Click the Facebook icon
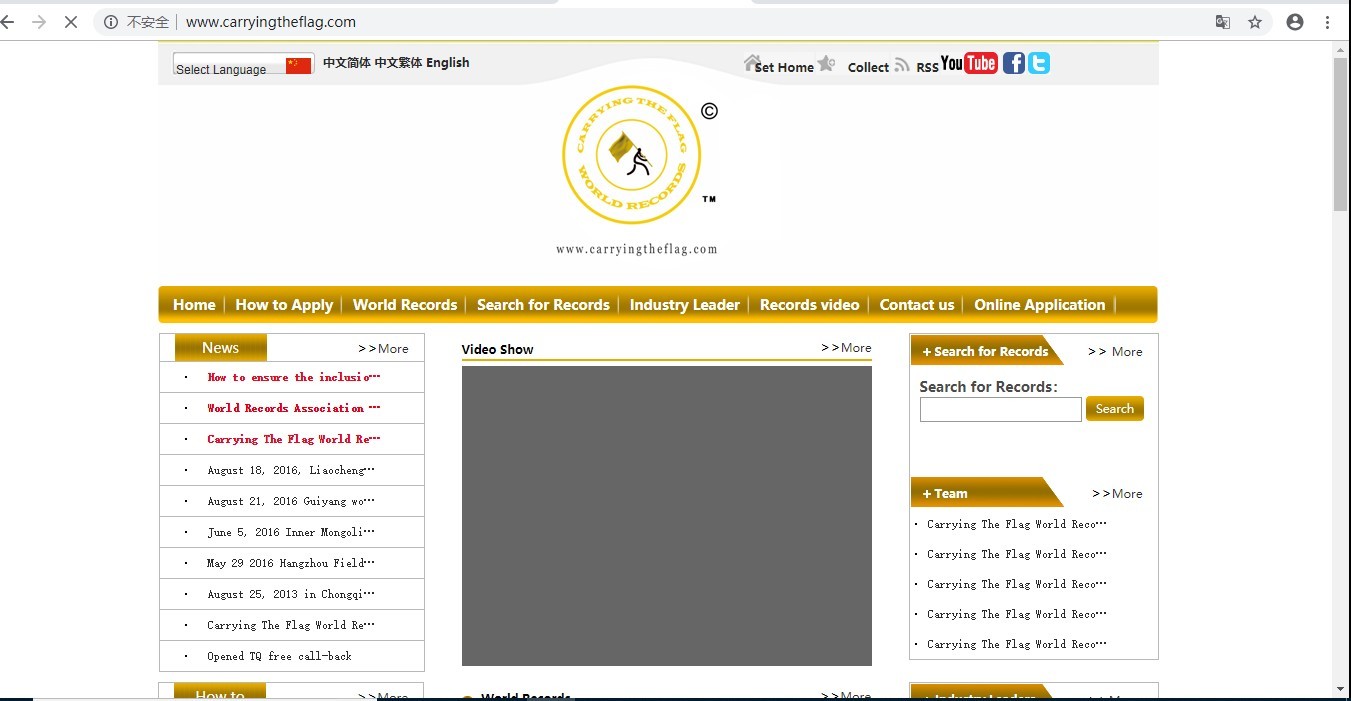Screen dimensions: 1351x701 click(1013, 64)
